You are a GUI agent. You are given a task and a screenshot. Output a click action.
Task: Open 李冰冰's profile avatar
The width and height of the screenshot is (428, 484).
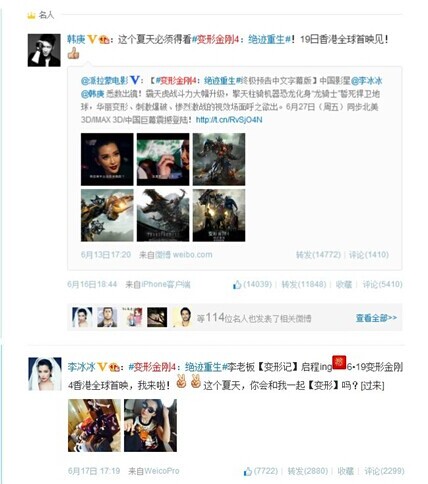coord(45,374)
